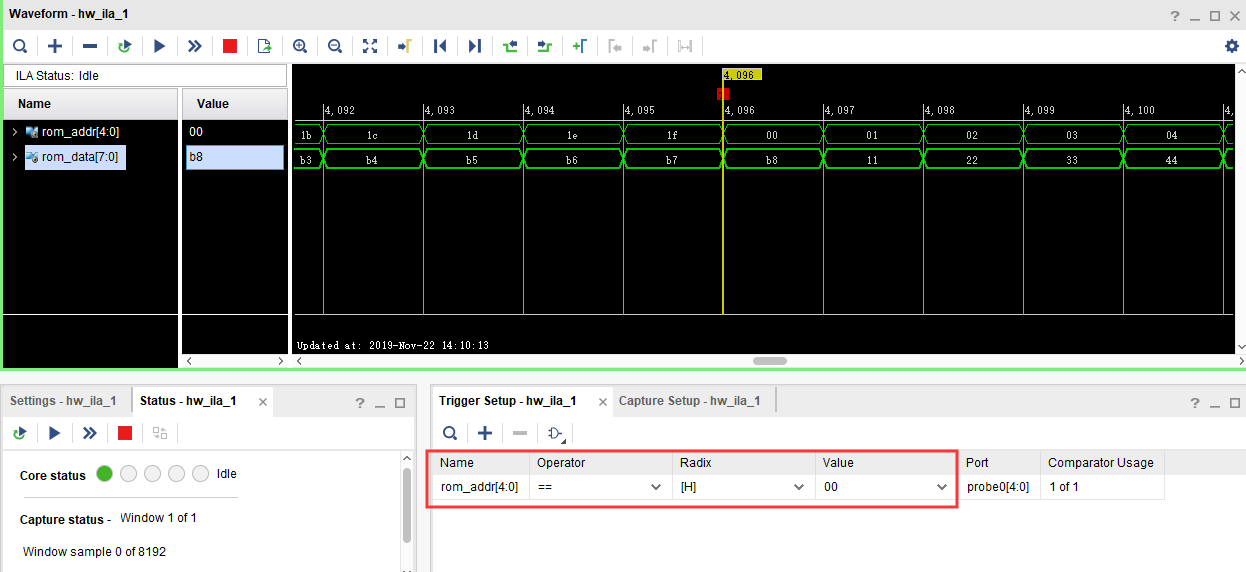Image resolution: width=1246 pixels, height=572 pixels.
Task: Run trigger immediate from the Waveform toolbar
Action: [x=195, y=46]
